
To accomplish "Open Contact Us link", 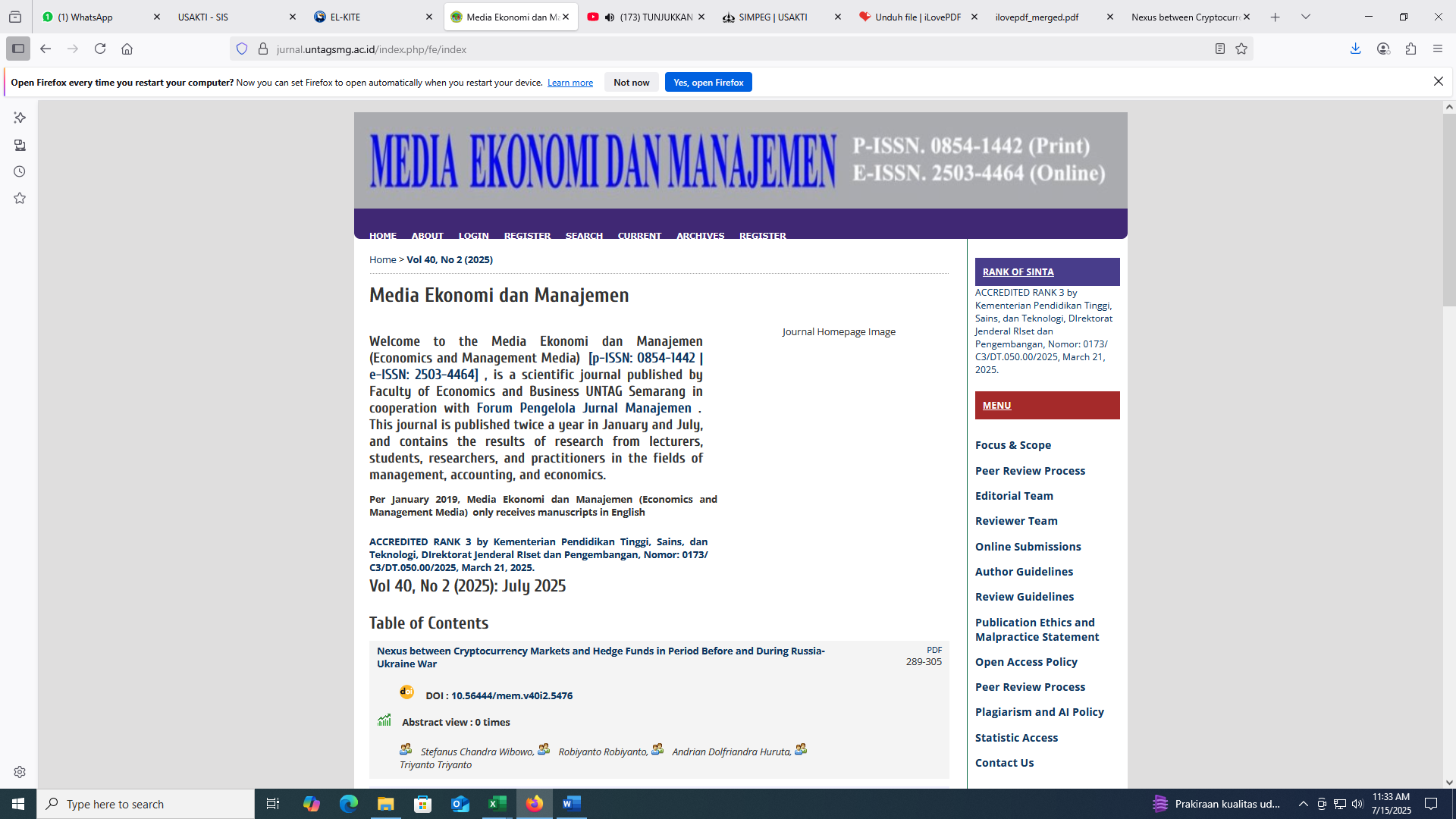I will coord(1004,763).
